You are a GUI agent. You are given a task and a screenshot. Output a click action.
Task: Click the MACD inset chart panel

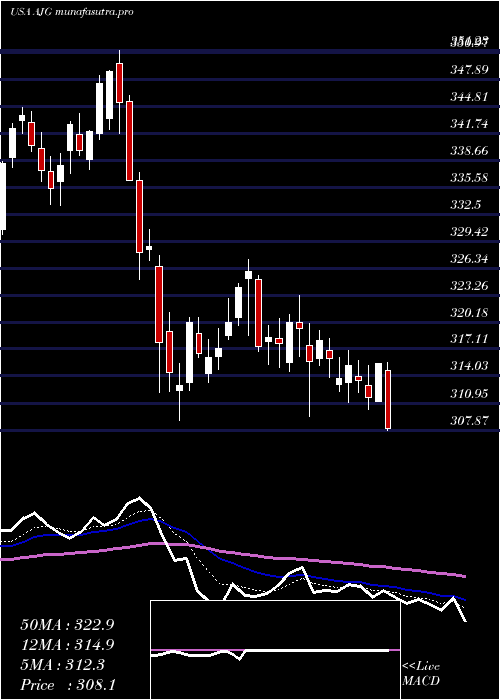coord(275,650)
